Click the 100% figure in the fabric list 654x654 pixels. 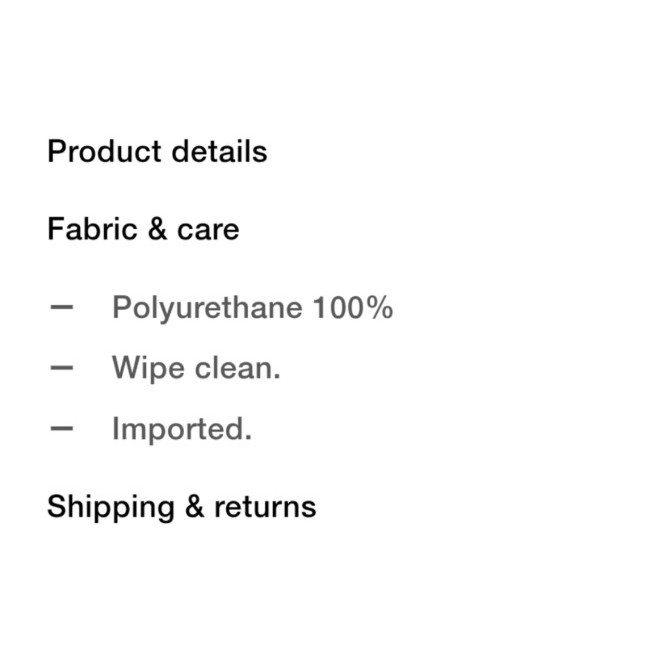pos(353,307)
